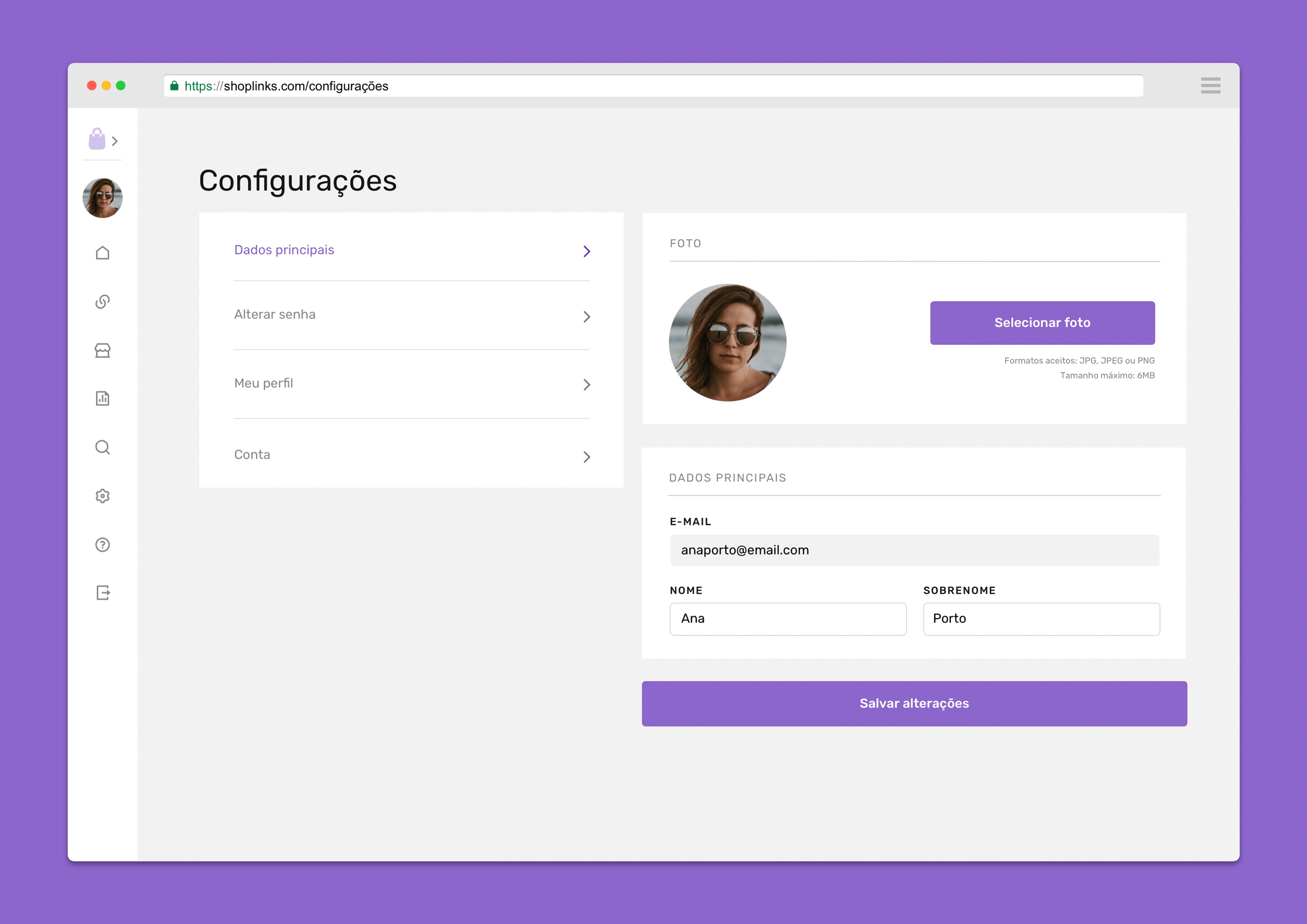The height and width of the screenshot is (924, 1307).
Task: Click the Sobrenome field containing Porto
Action: point(1041,619)
